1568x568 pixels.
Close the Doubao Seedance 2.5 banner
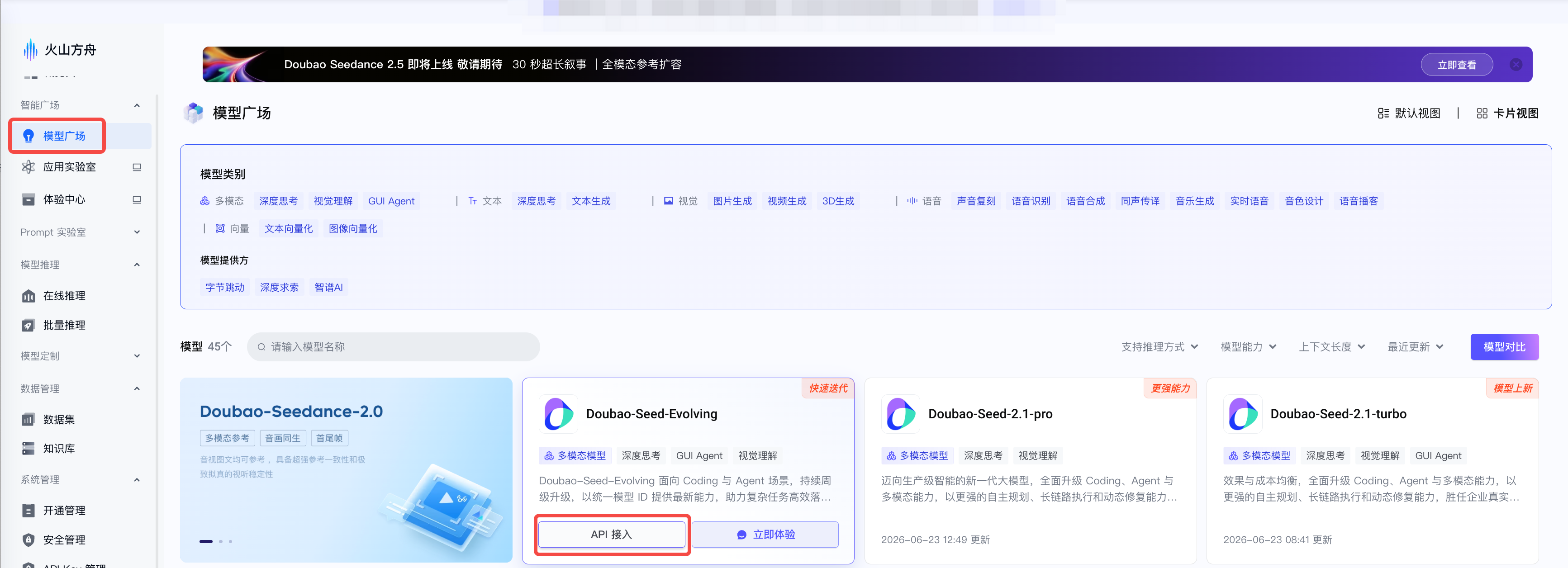point(1516,65)
